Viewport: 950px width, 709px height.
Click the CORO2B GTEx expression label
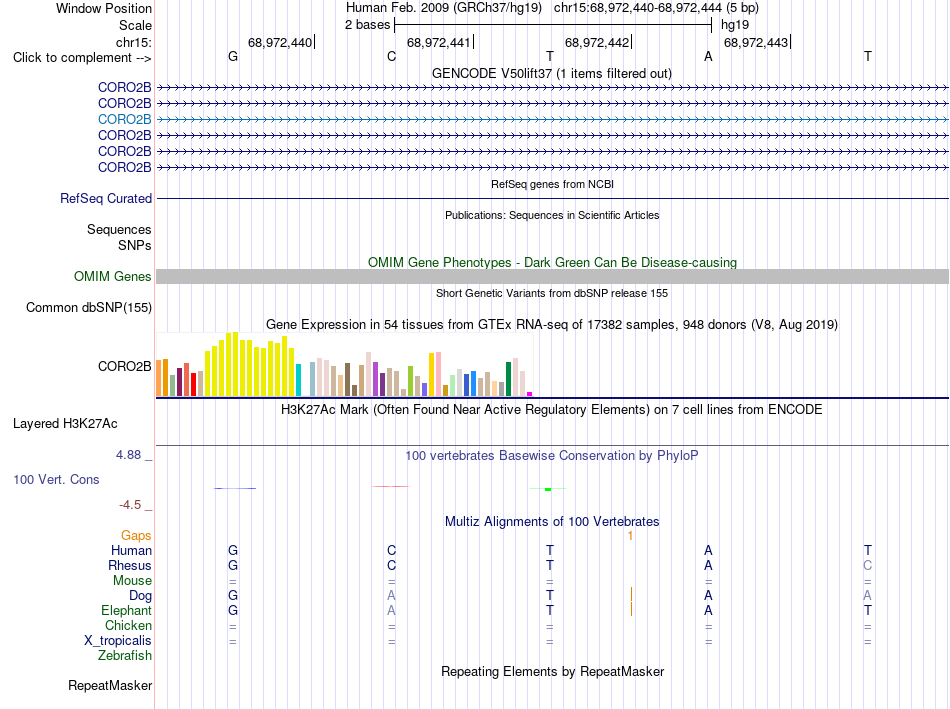125,367
